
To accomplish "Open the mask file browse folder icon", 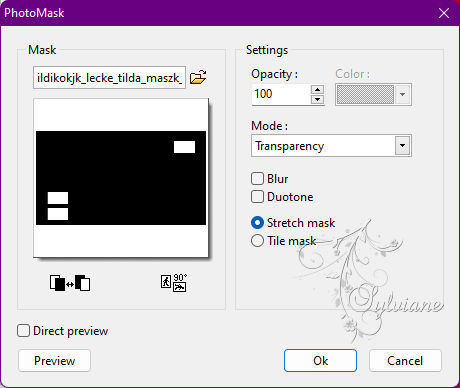I will [198, 77].
